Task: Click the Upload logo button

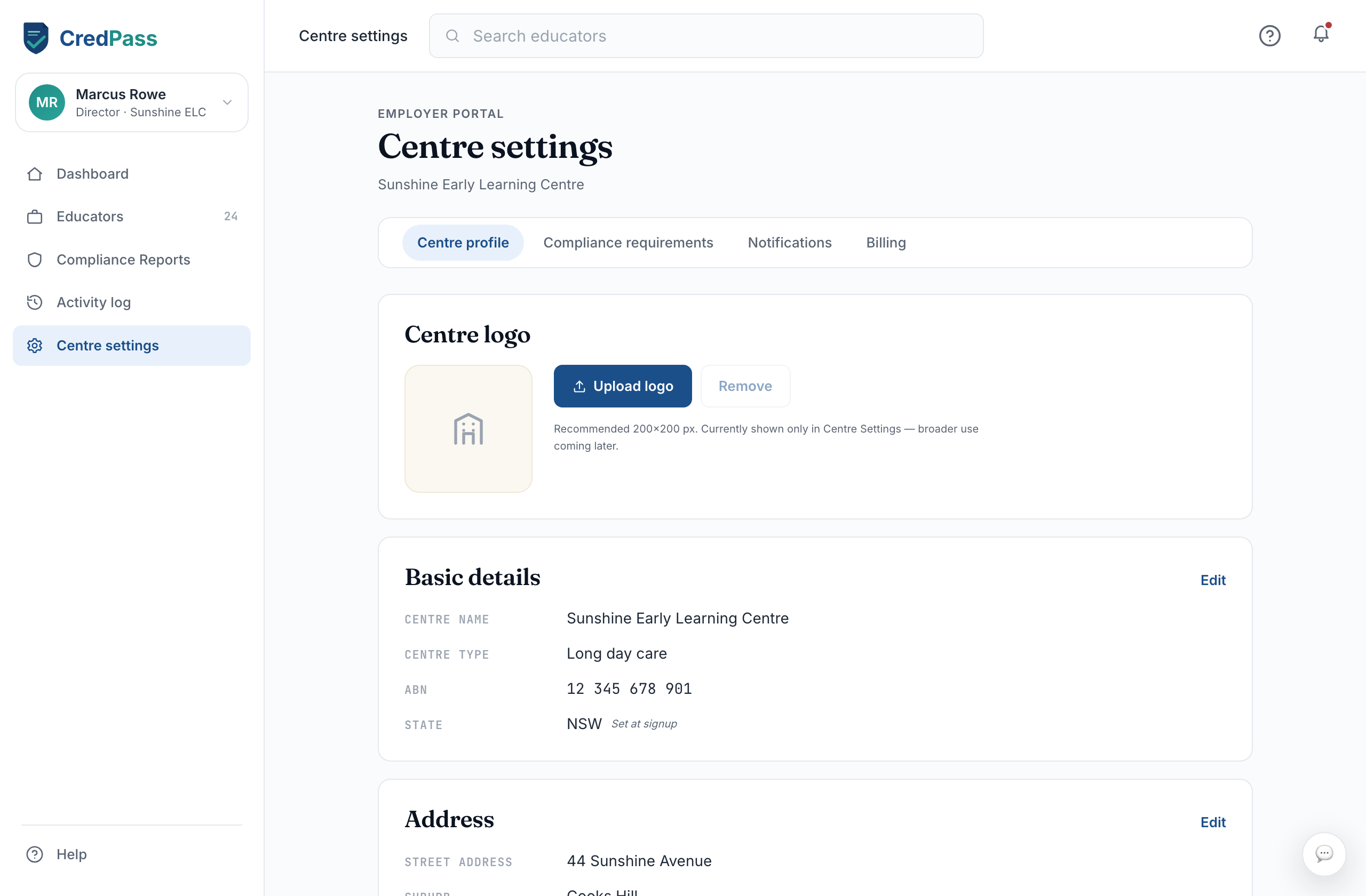Action: 623,386
